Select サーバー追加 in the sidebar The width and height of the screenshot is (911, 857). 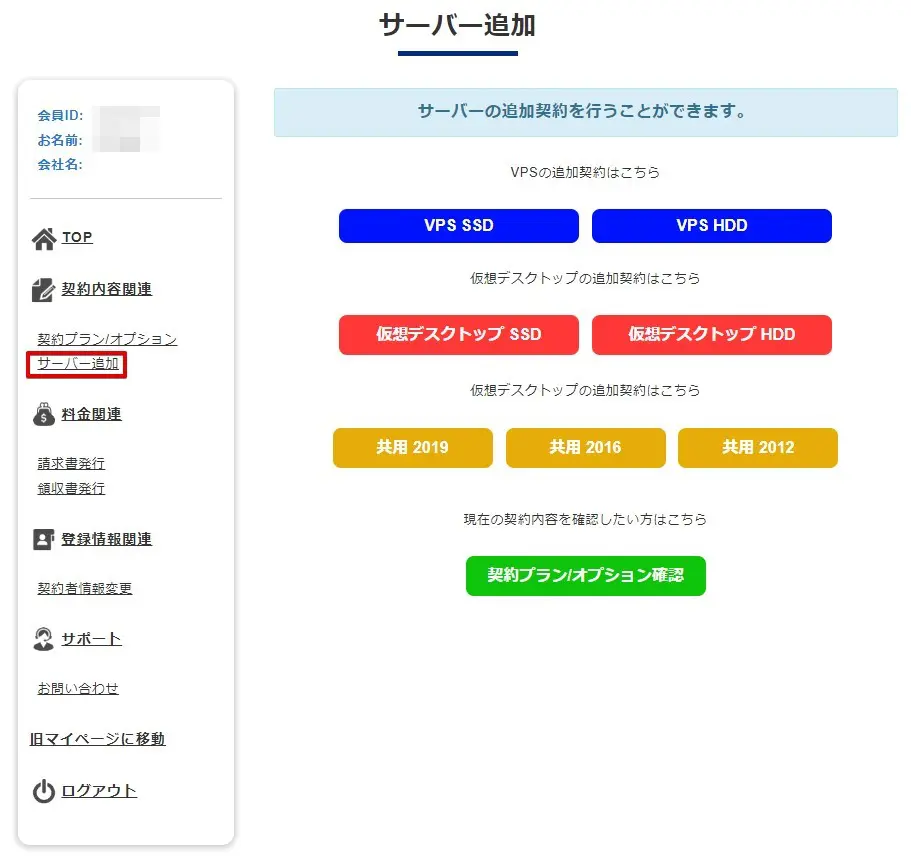click(x=78, y=364)
